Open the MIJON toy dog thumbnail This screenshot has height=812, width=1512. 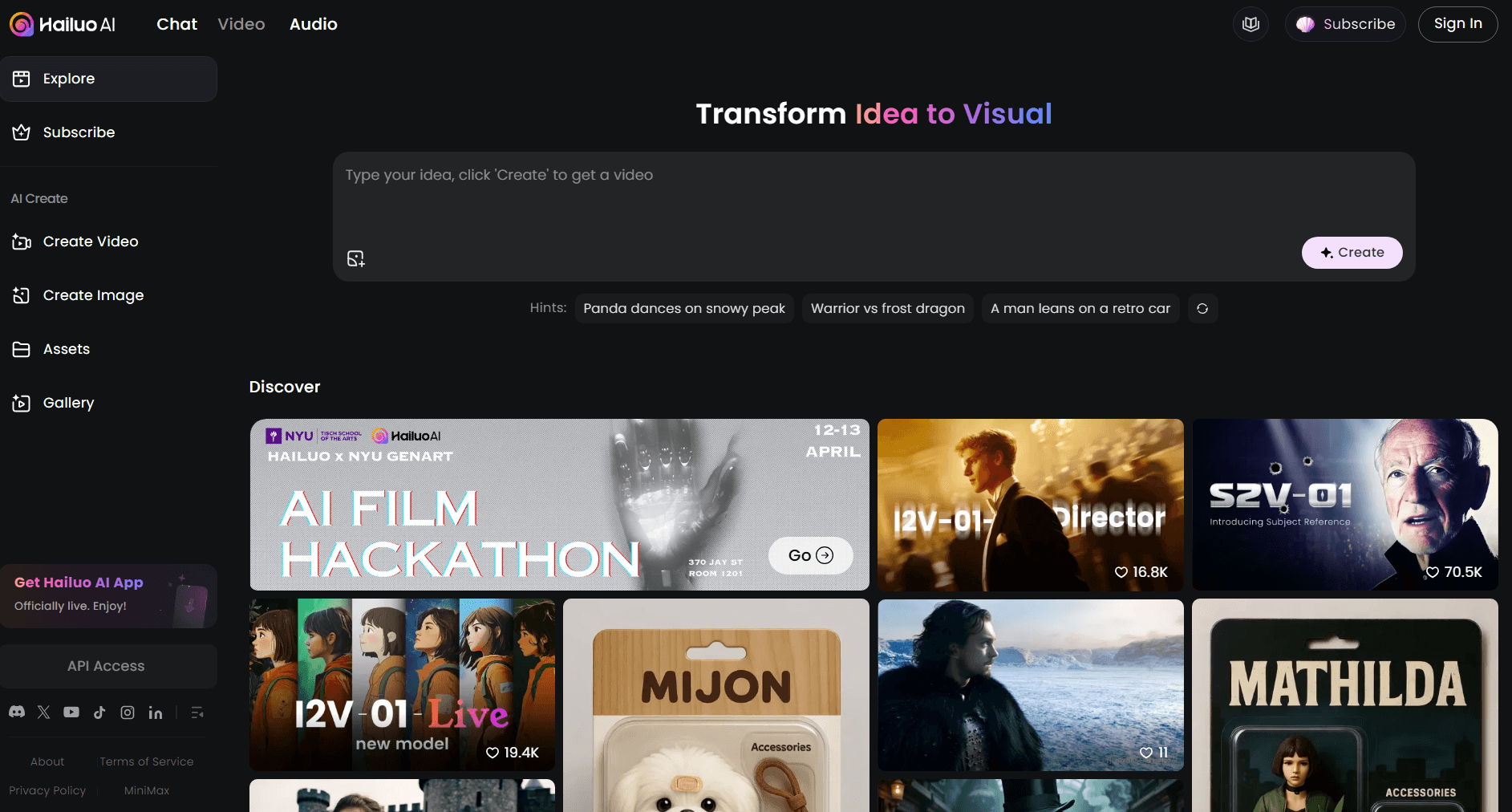(x=716, y=705)
